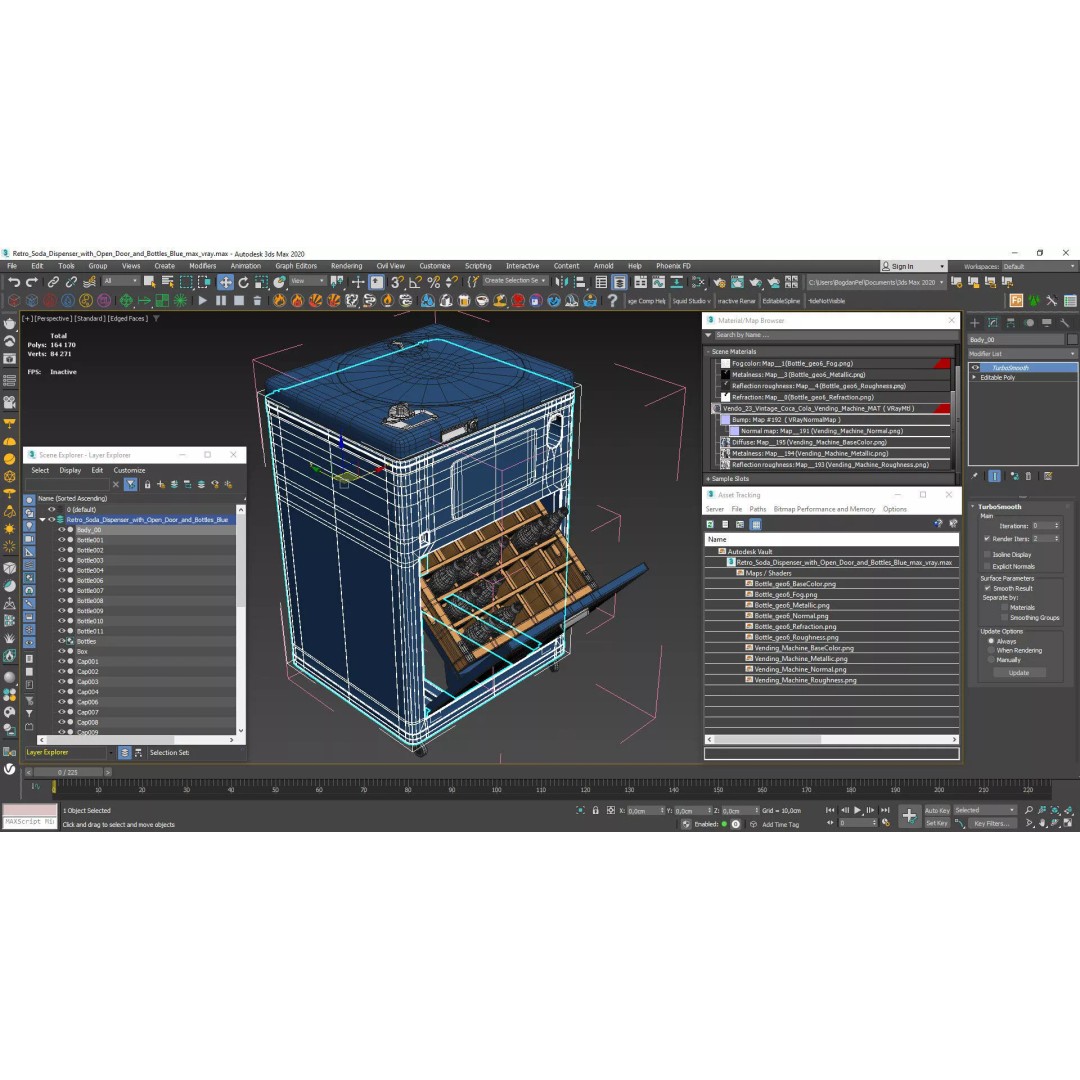
Task: Open the Modifiers menu
Action: (202, 266)
